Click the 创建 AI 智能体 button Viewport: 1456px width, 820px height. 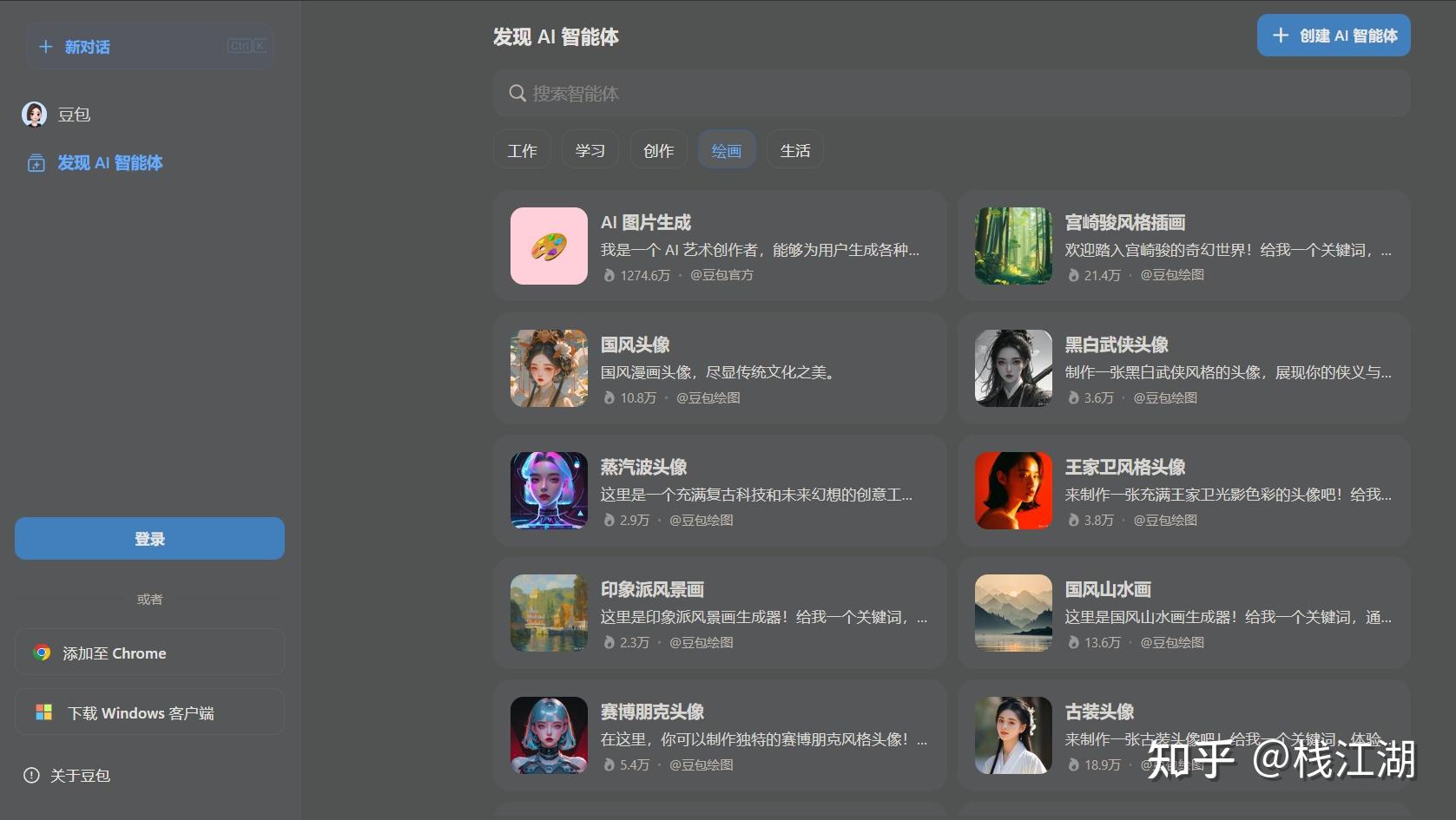pyautogui.click(x=1333, y=36)
